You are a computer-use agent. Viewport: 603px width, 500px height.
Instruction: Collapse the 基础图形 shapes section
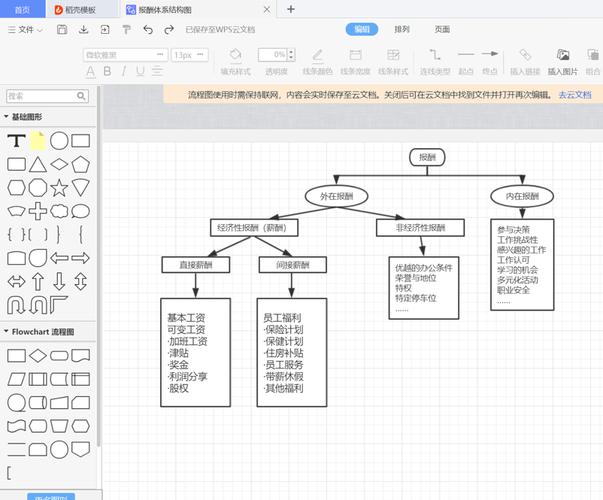click(6, 117)
